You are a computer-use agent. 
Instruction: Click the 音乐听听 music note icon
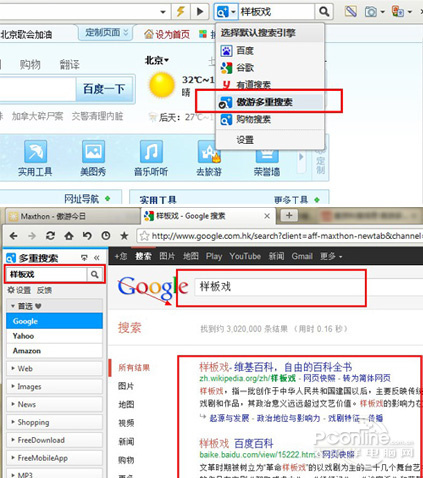tap(151, 151)
